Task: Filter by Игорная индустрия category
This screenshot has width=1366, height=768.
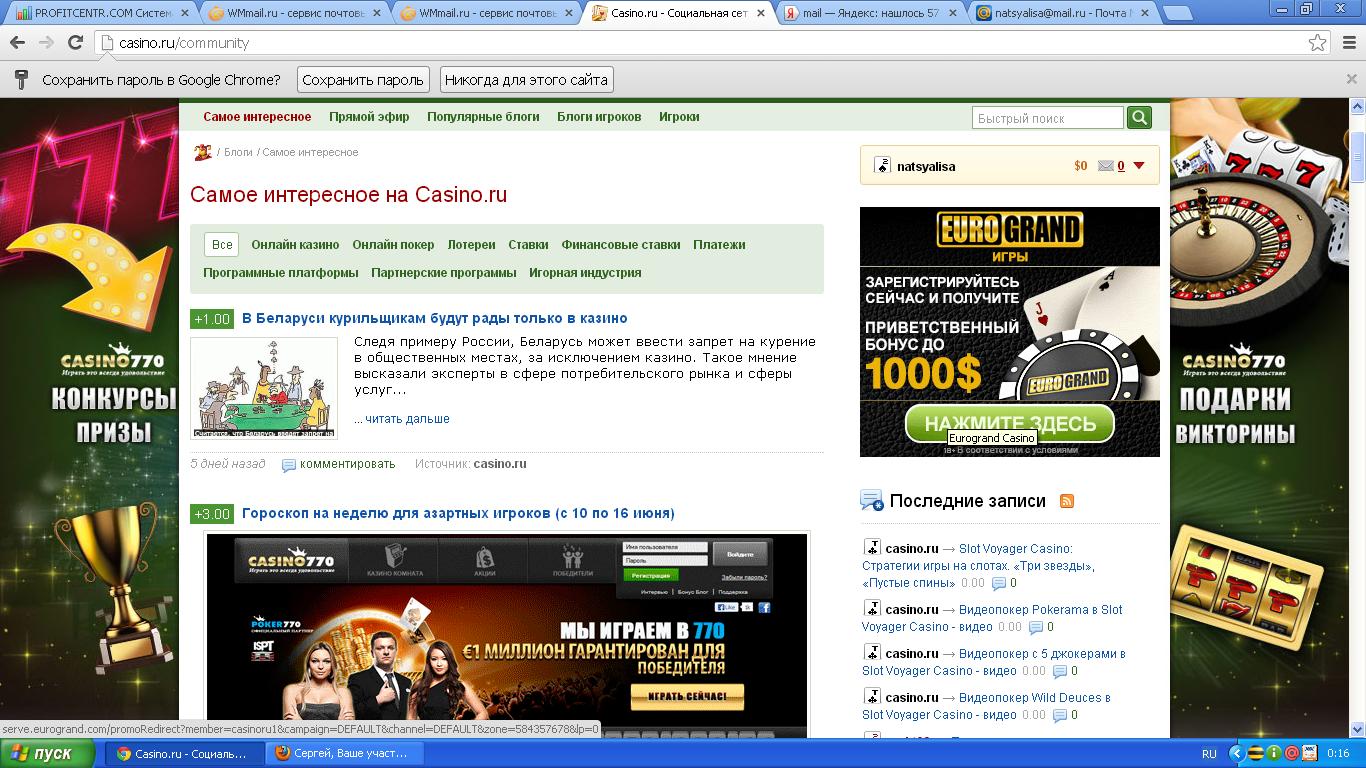Action: (x=585, y=273)
